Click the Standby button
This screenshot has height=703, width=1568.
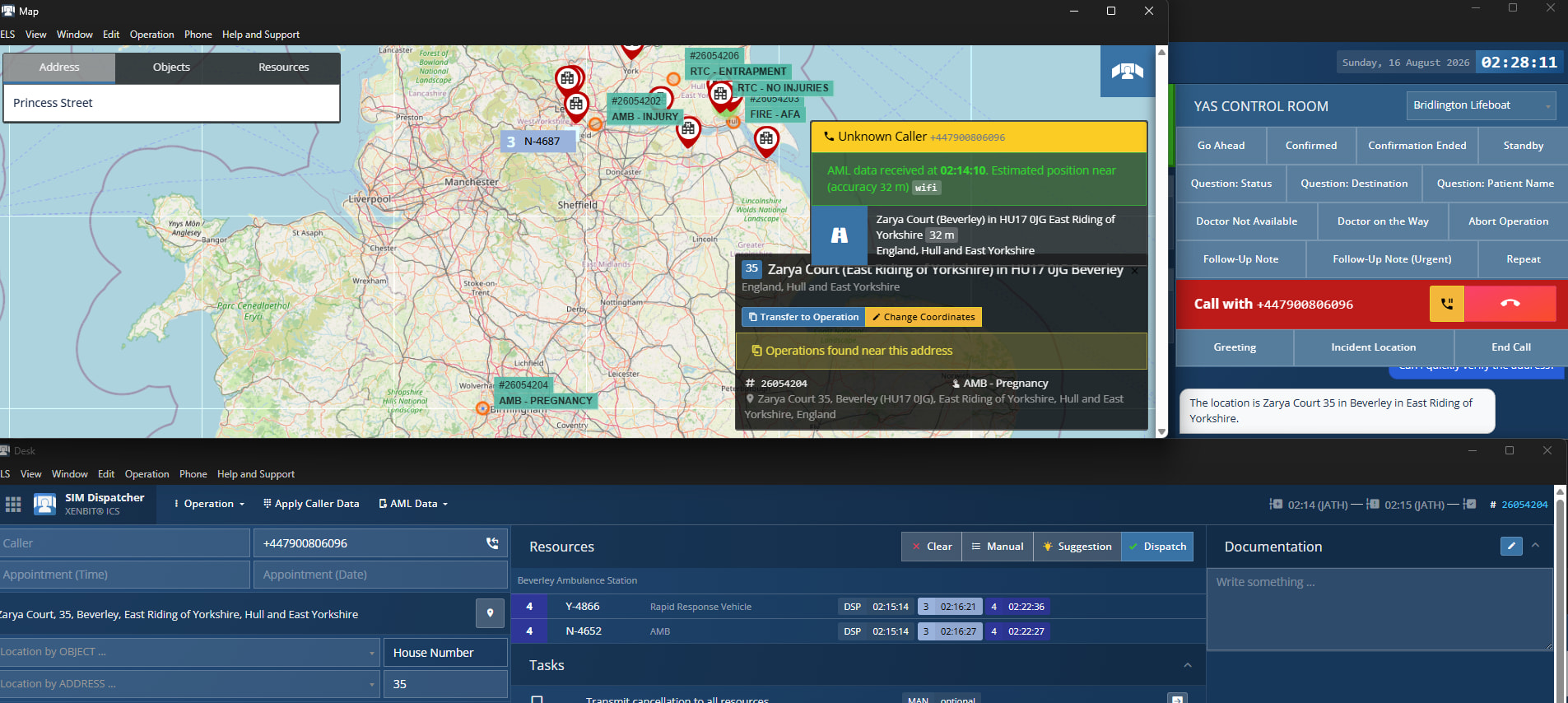1523,146
